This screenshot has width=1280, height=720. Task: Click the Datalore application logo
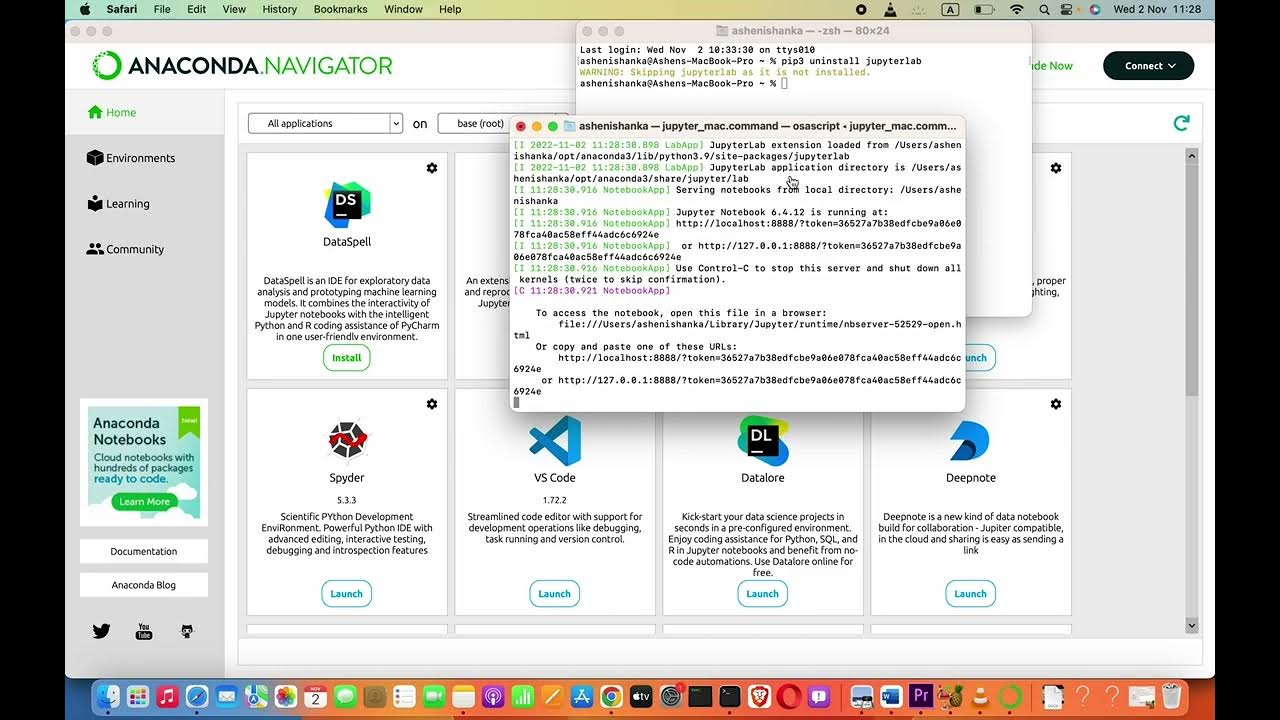[763, 441]
